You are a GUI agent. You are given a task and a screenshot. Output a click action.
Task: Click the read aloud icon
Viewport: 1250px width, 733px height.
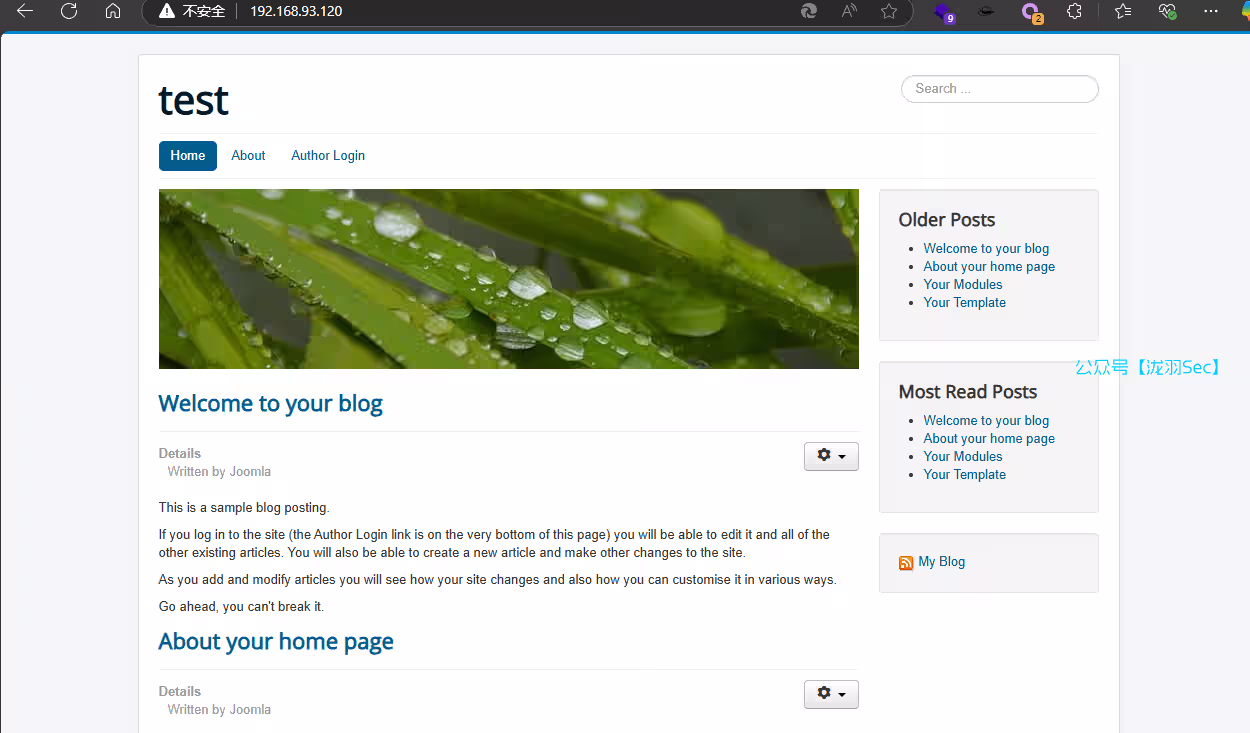(x=849, y=11)
